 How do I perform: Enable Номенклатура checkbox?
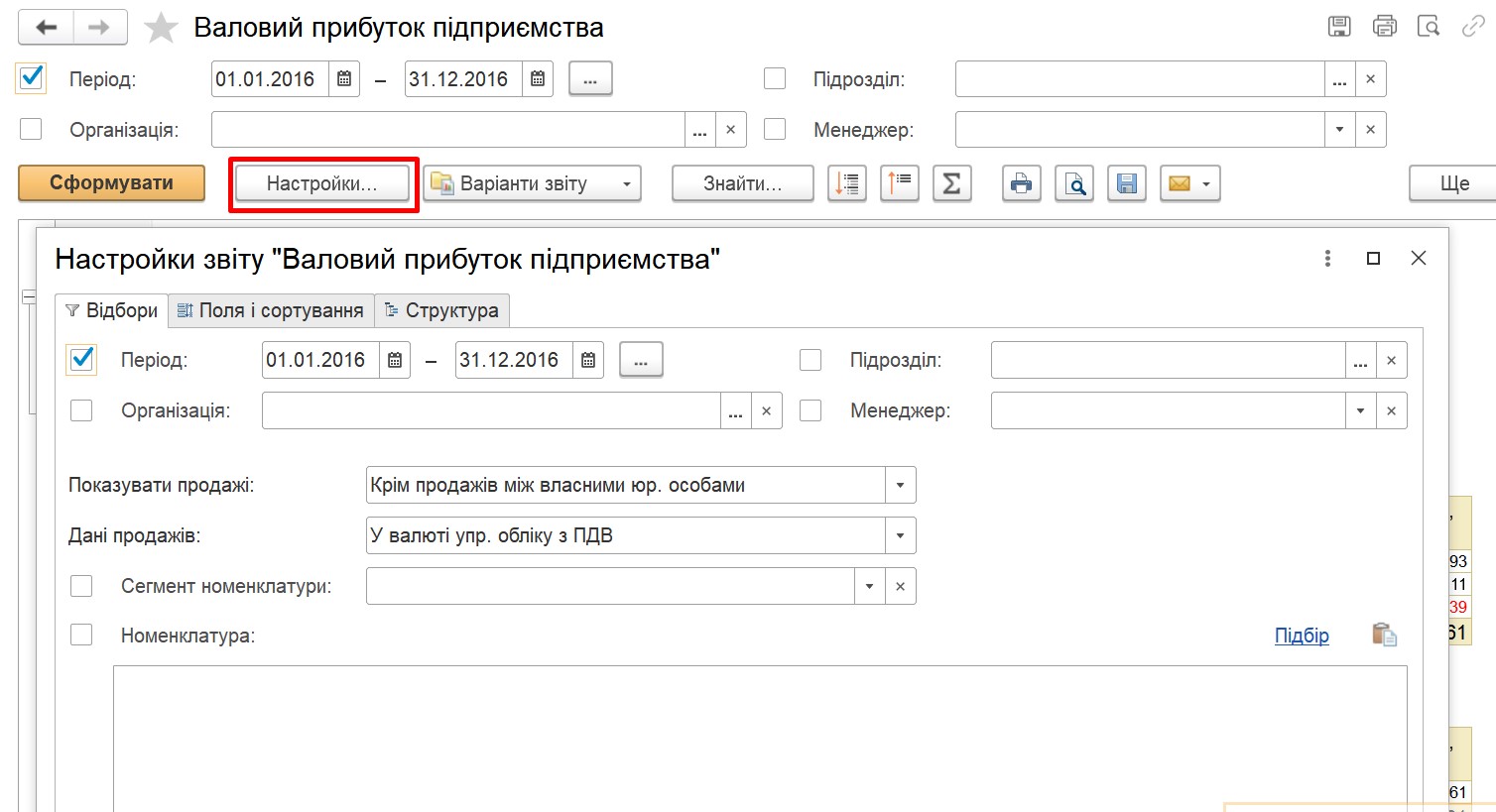click(x=81, y=635)
